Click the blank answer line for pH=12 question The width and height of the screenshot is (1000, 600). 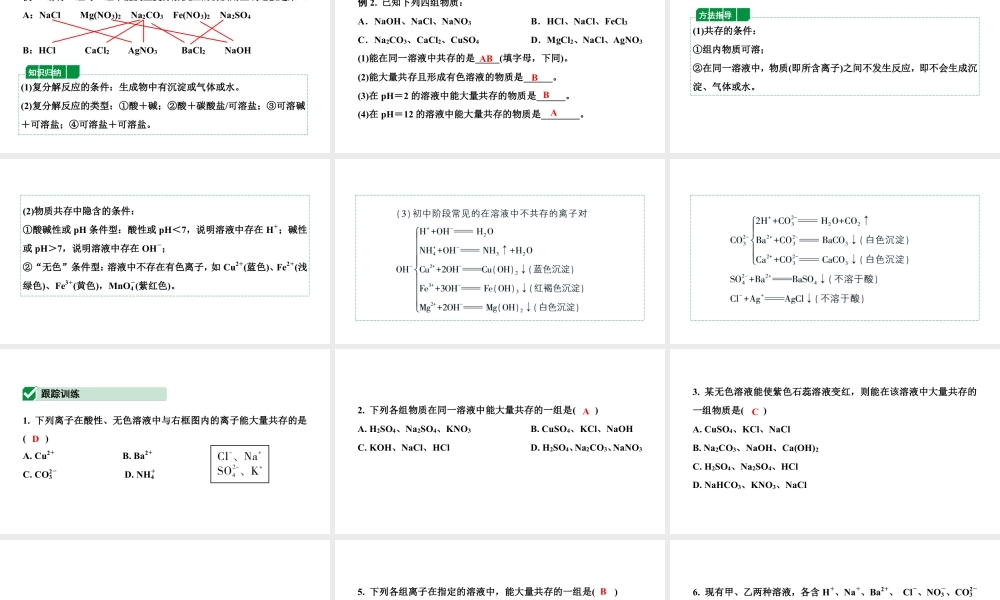point(563,114)
